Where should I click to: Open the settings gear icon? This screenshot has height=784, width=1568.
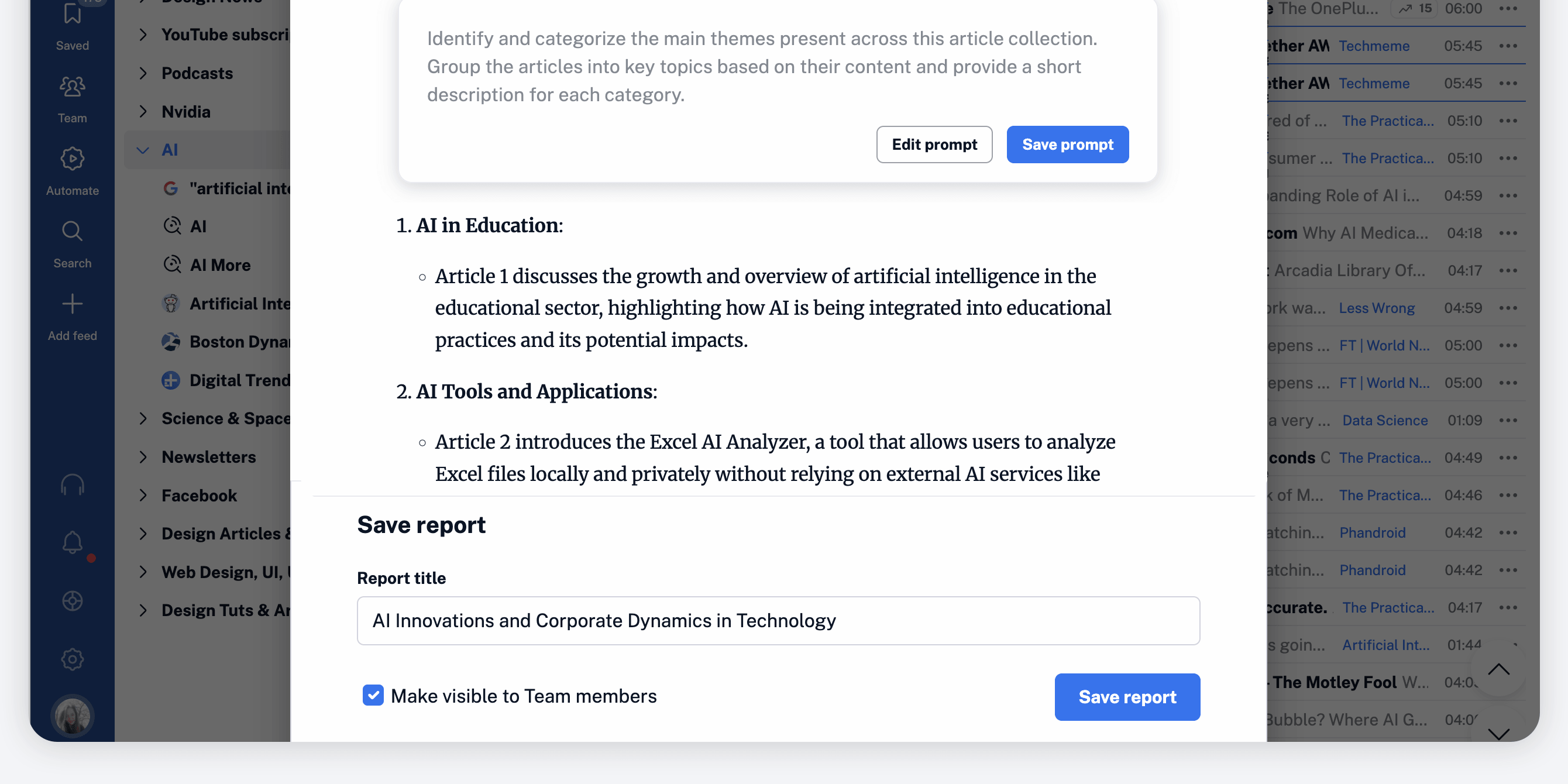coord(72,659)
